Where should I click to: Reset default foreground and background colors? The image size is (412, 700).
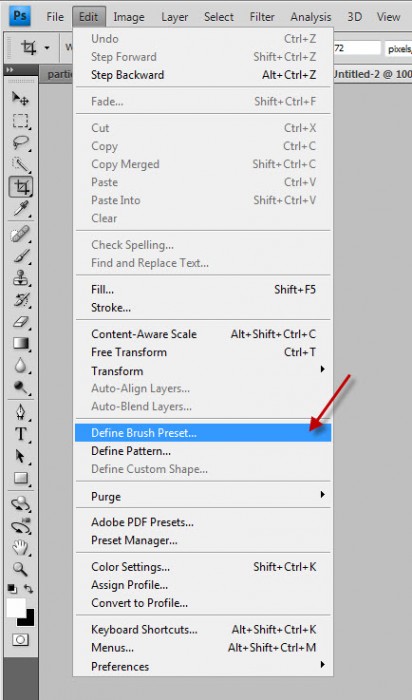click(x=12, y=589)
